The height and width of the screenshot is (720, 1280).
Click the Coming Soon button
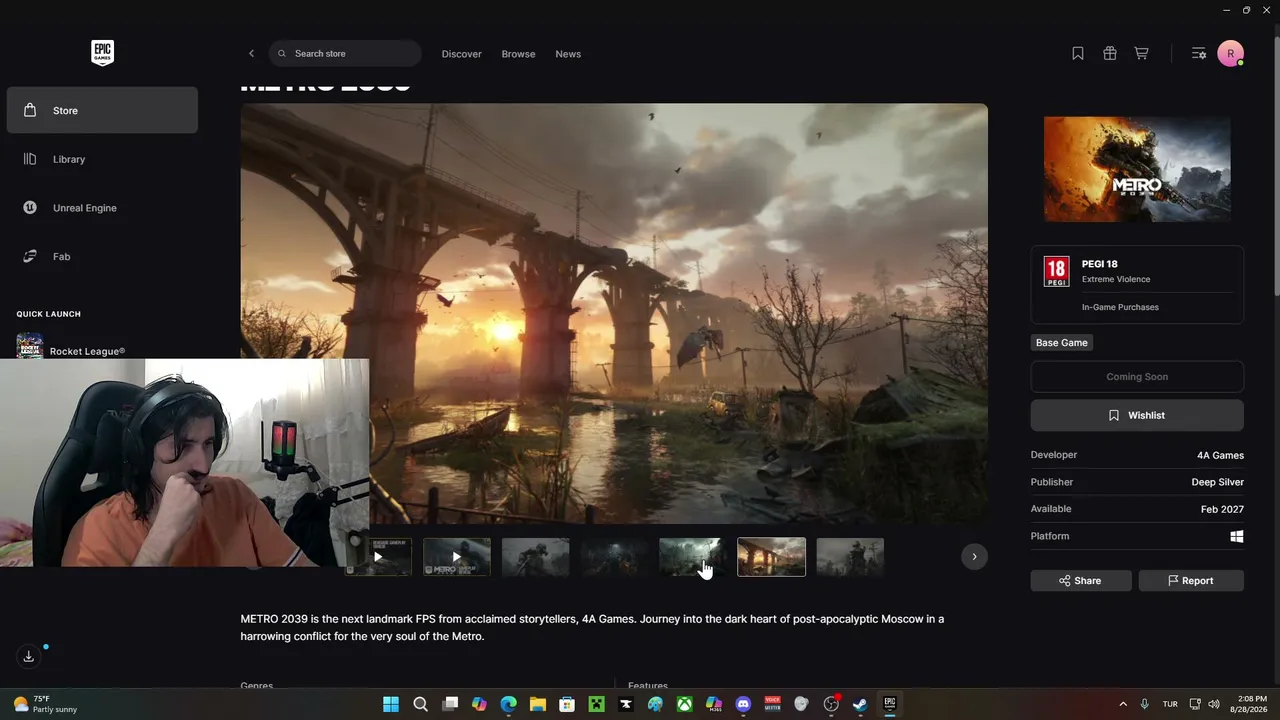pyautogui.click(x=1137, y=377)
